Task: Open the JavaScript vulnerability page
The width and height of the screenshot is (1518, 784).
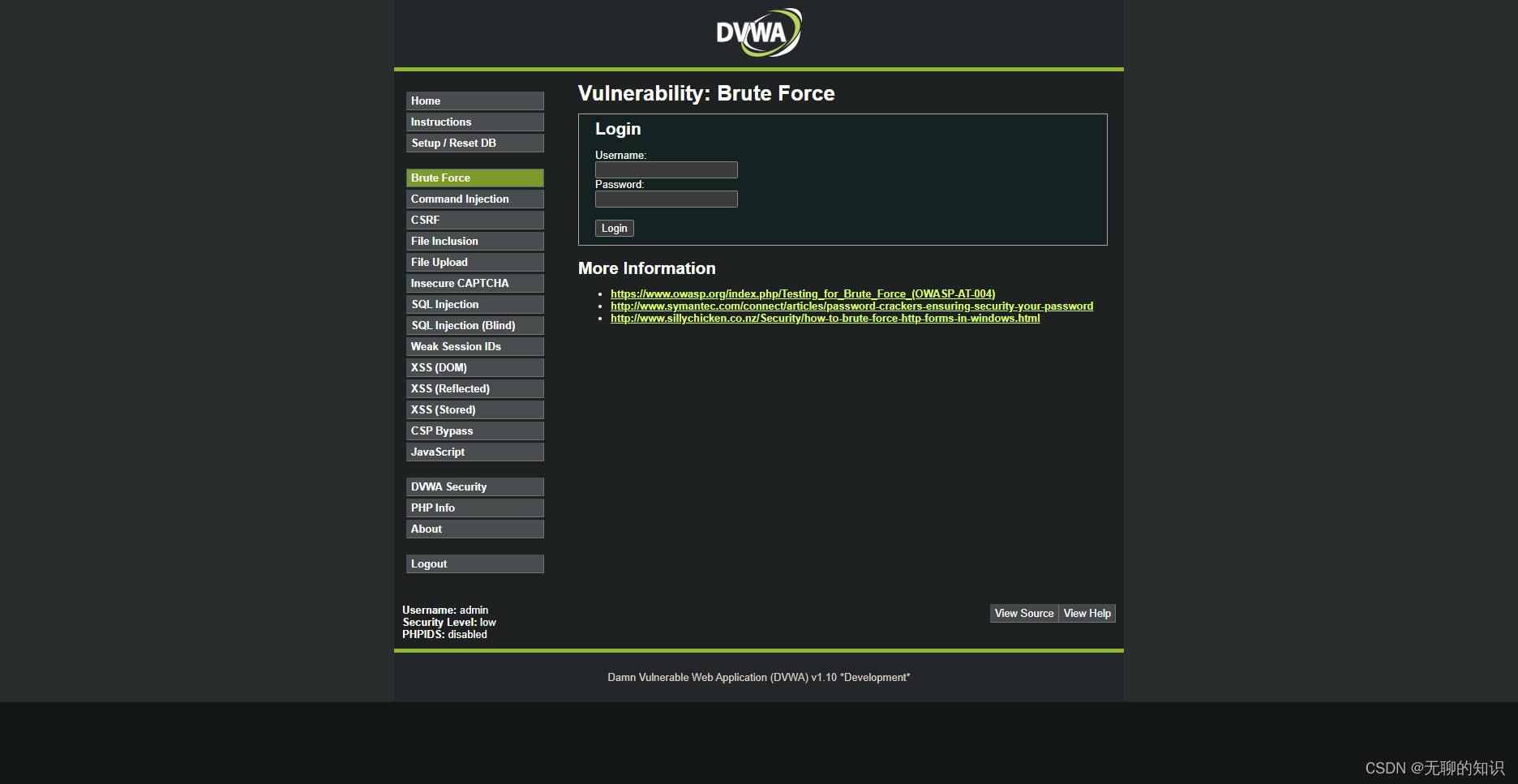Action: coord(474,452)
